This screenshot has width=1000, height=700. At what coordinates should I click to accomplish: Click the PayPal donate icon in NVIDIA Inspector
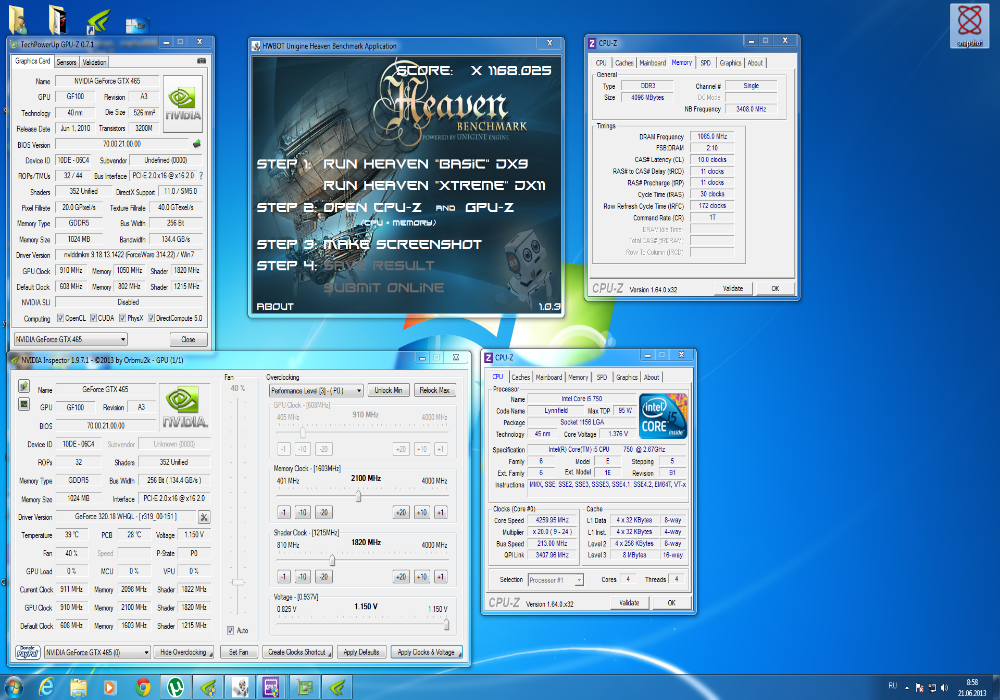(x=27, y=652)
